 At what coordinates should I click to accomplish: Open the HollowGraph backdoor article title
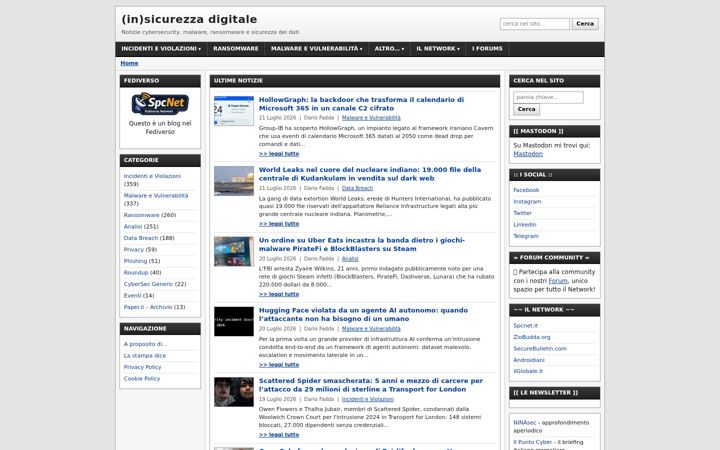[361, 104]
